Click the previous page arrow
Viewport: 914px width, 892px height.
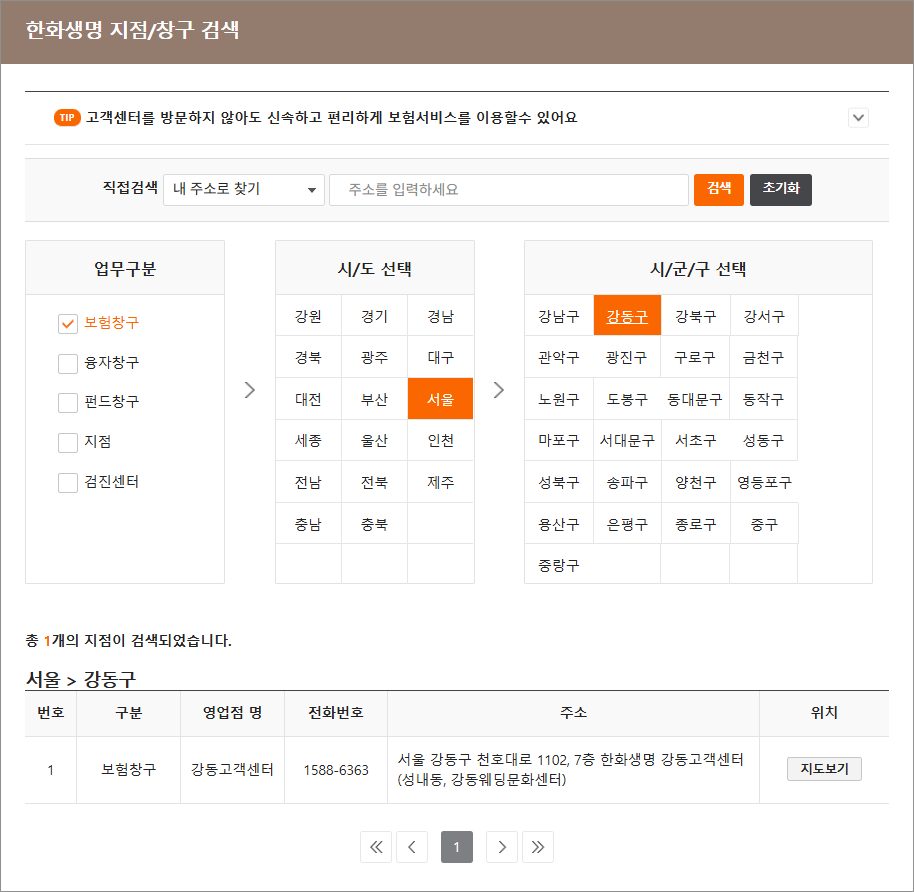(x=412, y=846)
